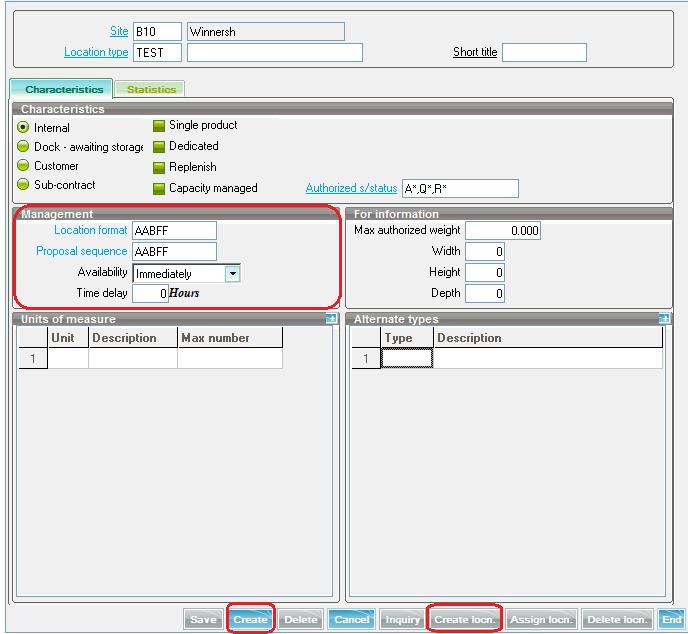Viewport: 688px width, 634px height.
Task: Click the Create button
Action: [251, 619]
